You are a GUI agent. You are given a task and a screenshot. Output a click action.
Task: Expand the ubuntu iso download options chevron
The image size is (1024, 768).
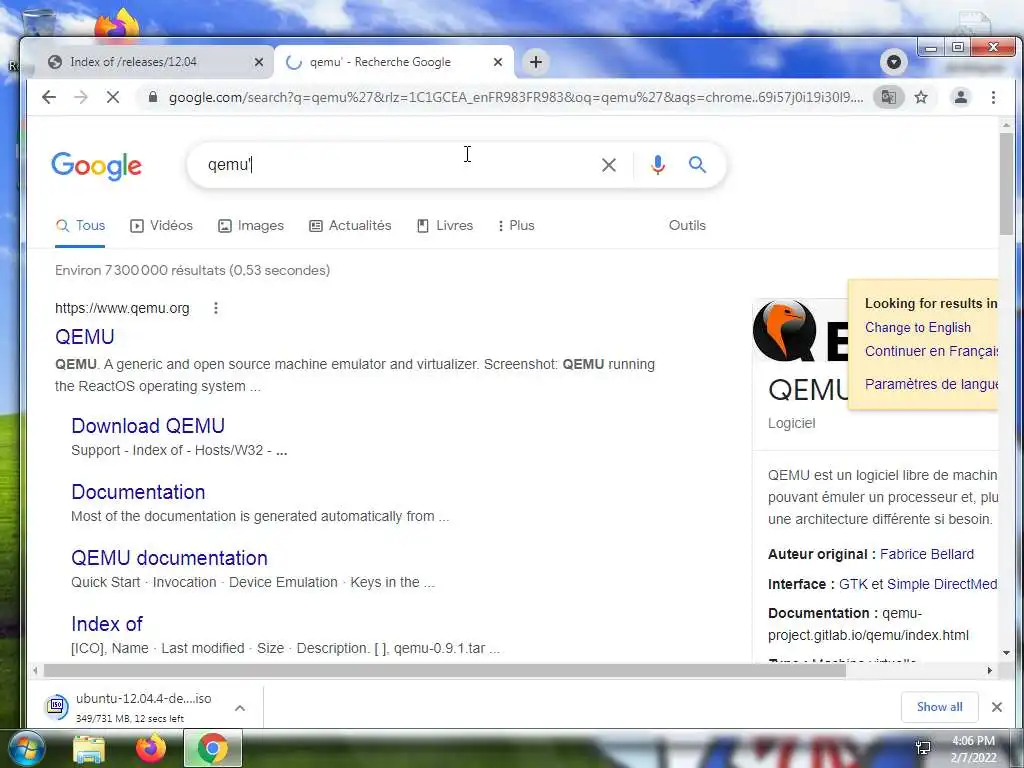[x=240, y=707]
